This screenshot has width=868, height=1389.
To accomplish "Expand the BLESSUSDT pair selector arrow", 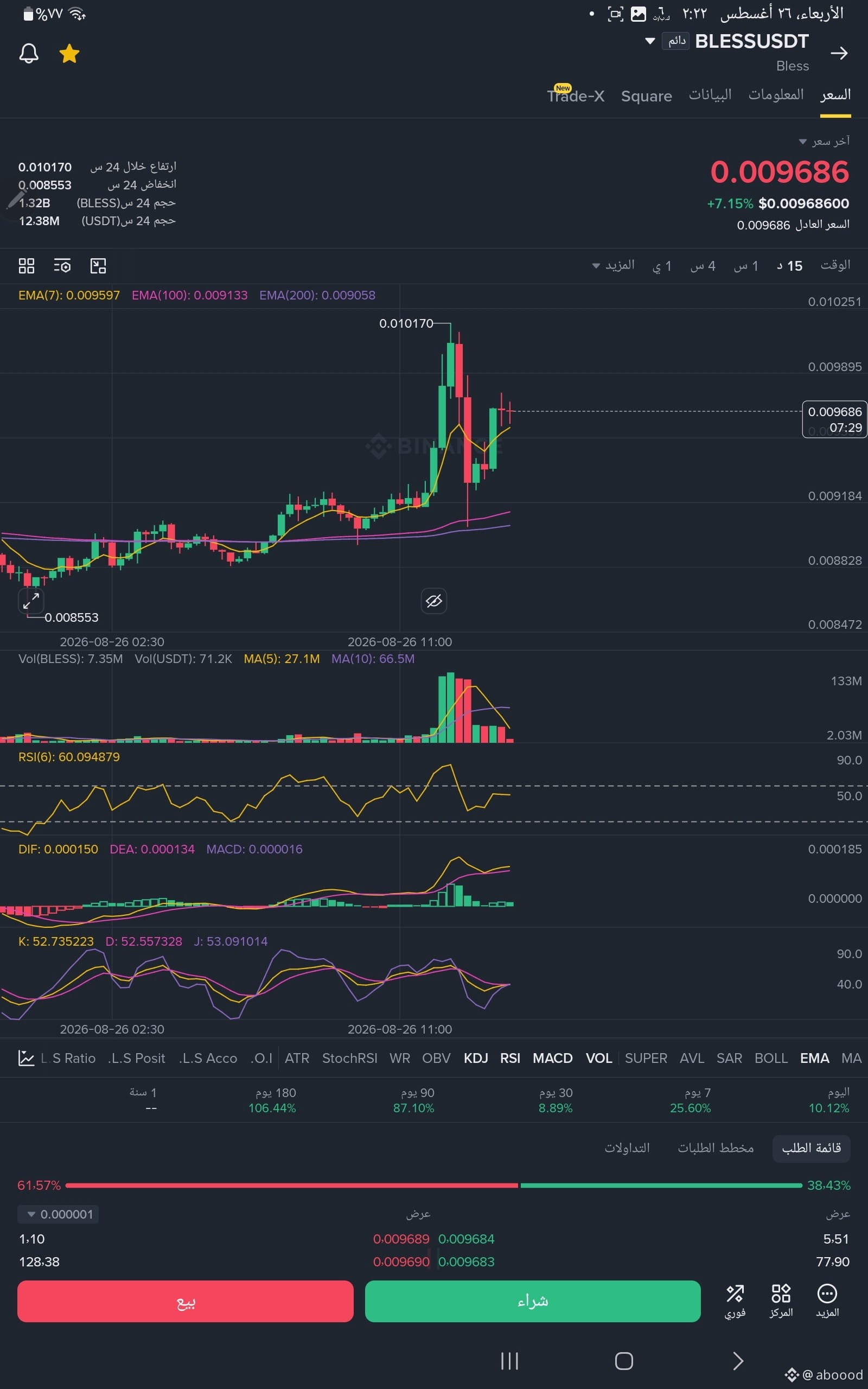I will [x=650, y=41].
